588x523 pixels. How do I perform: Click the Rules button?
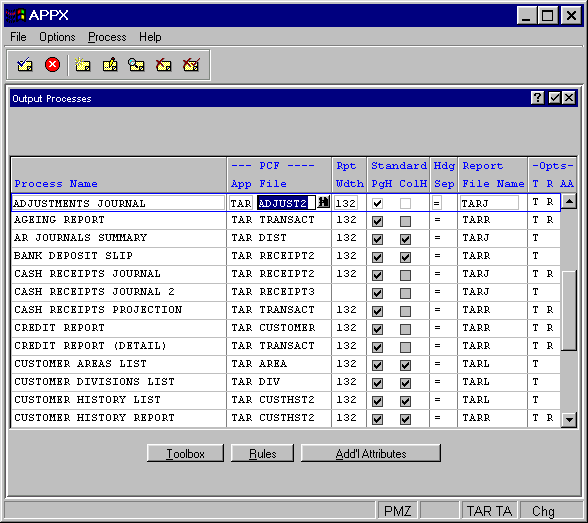[262, 453]
